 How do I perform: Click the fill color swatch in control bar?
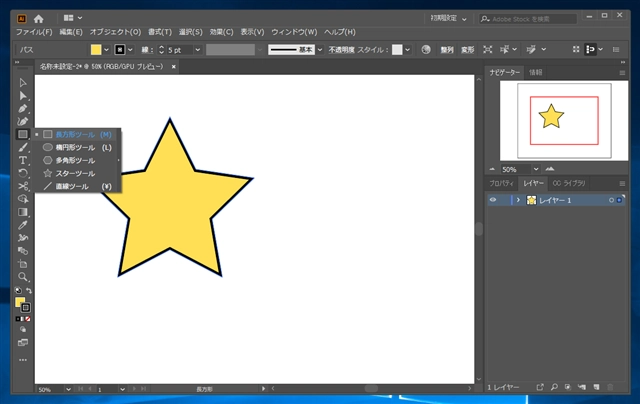click(96, 50)
